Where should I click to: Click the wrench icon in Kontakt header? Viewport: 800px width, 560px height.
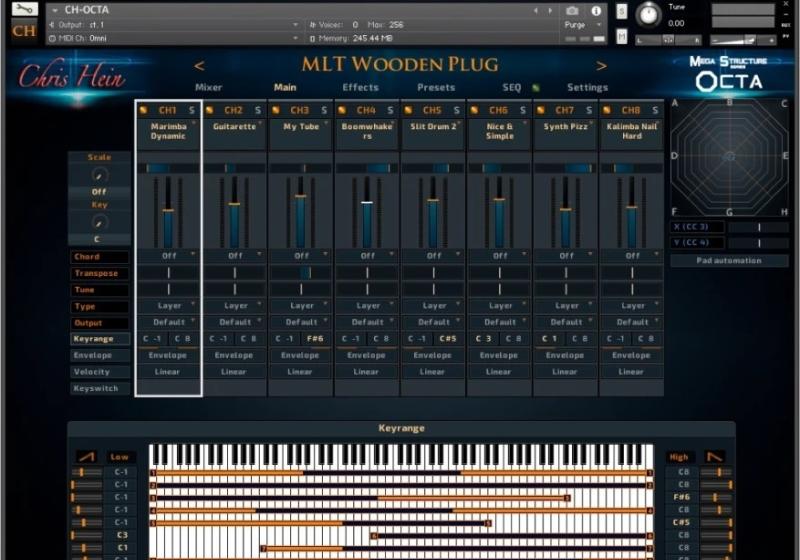point(24,9)
